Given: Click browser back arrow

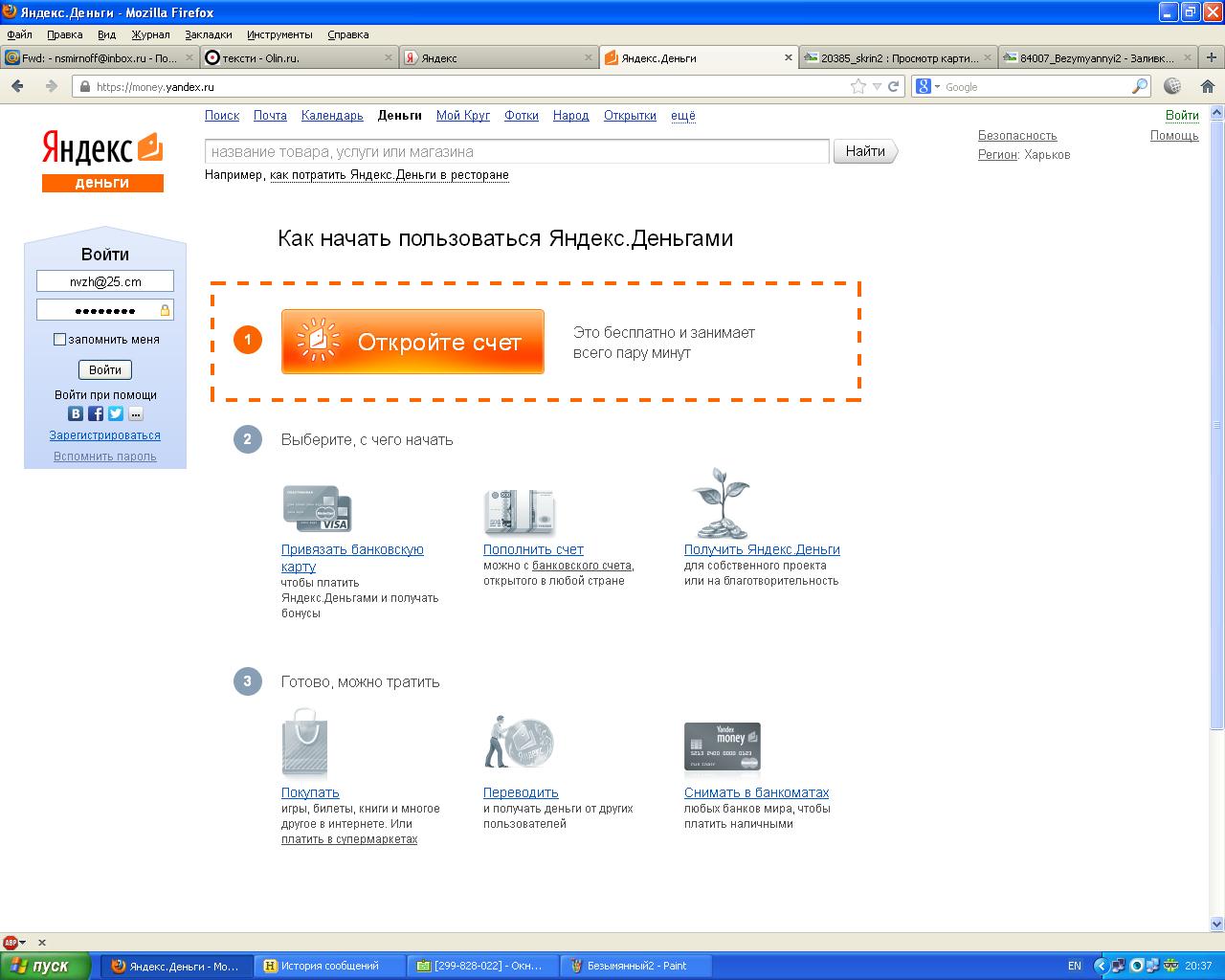Looking at the screenshot, I should click(17, 86).
